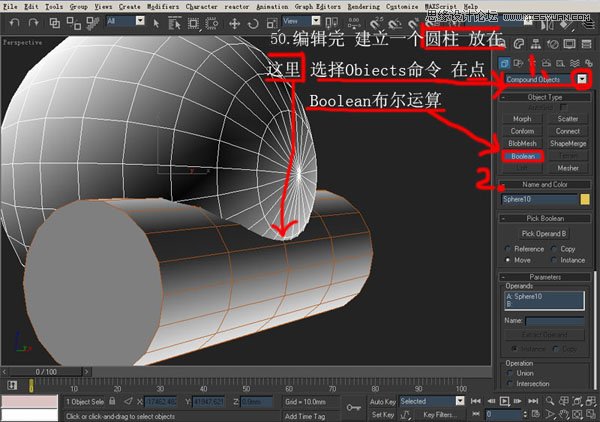Select the Copy radio beside Reference

click(x=554, y=249)
